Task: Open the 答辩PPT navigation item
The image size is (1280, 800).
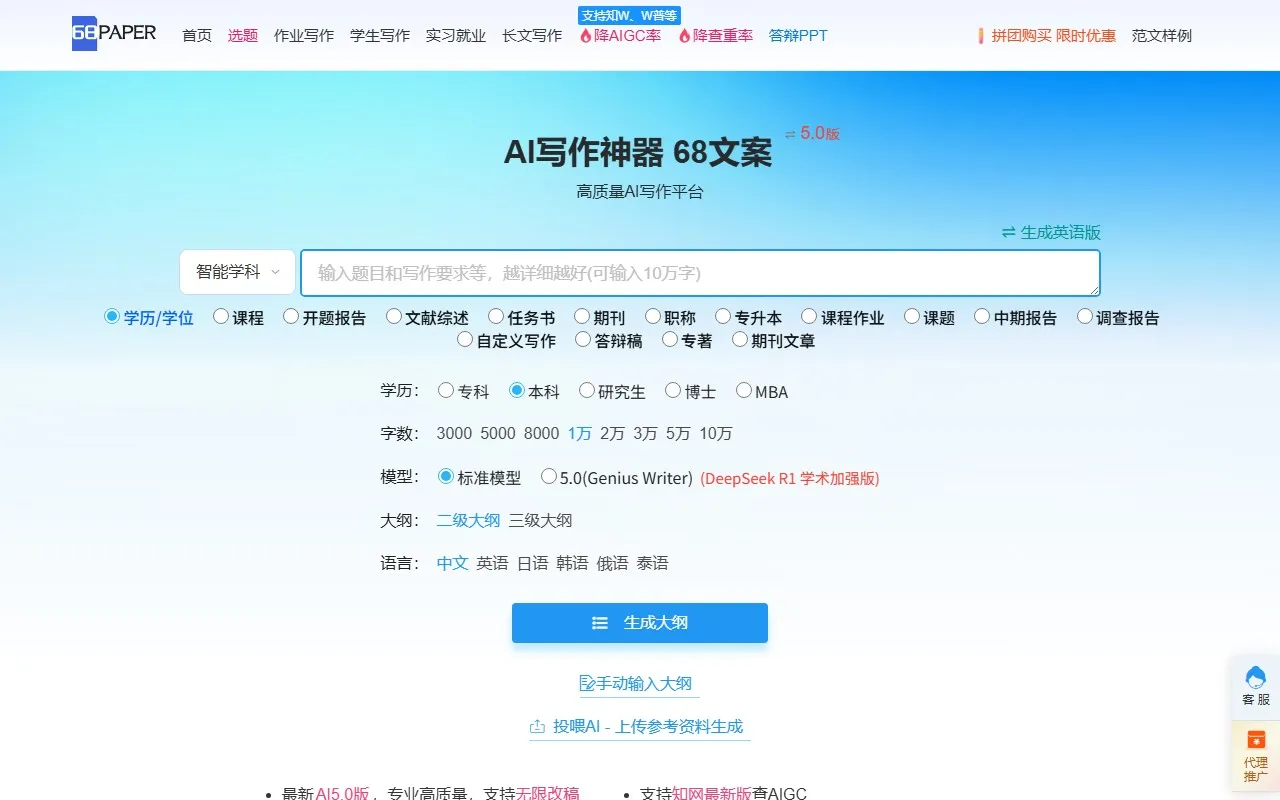Action: coord(798,36)
